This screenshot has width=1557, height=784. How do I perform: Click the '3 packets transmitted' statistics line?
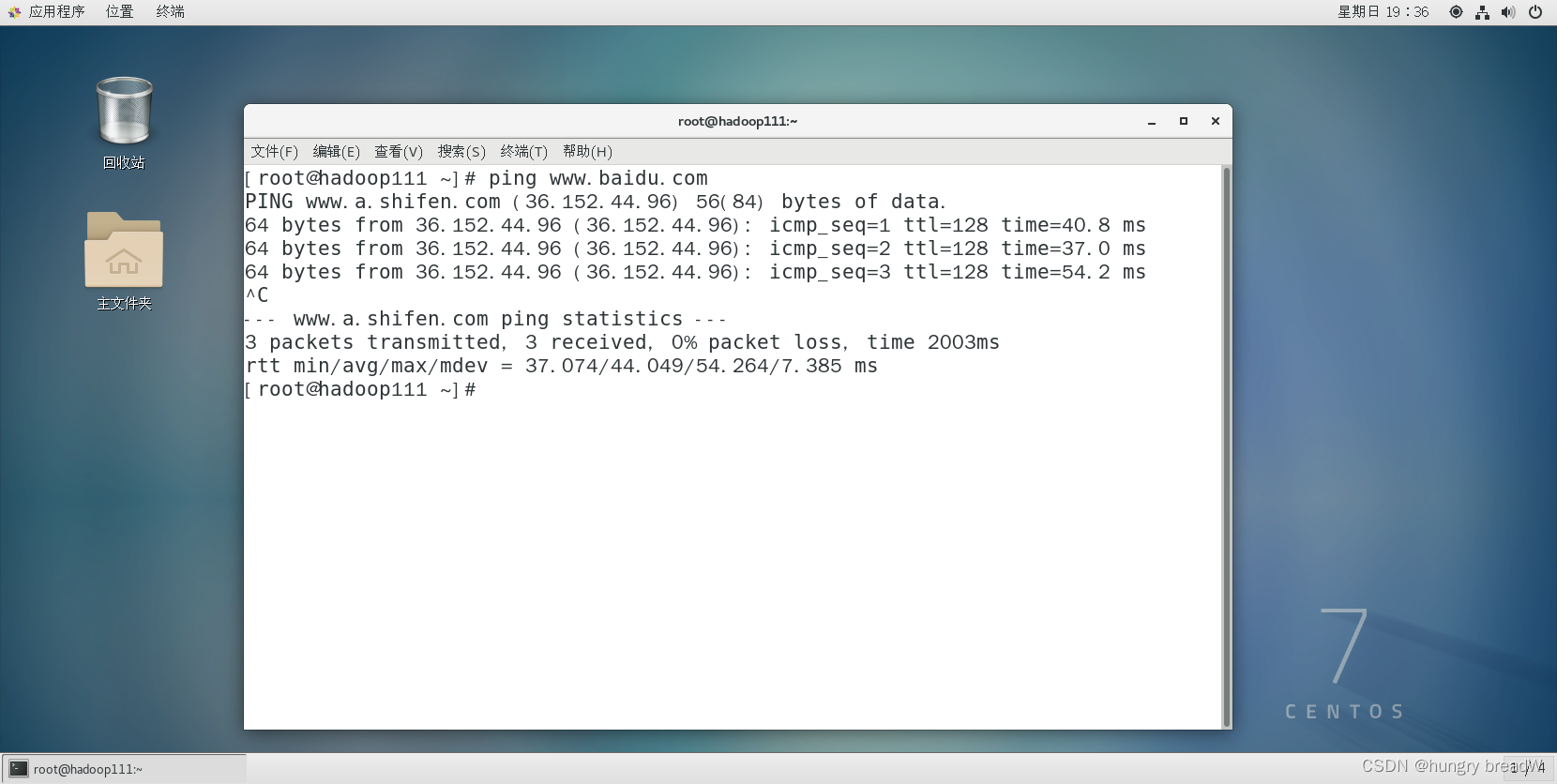(x=622, y=342)
